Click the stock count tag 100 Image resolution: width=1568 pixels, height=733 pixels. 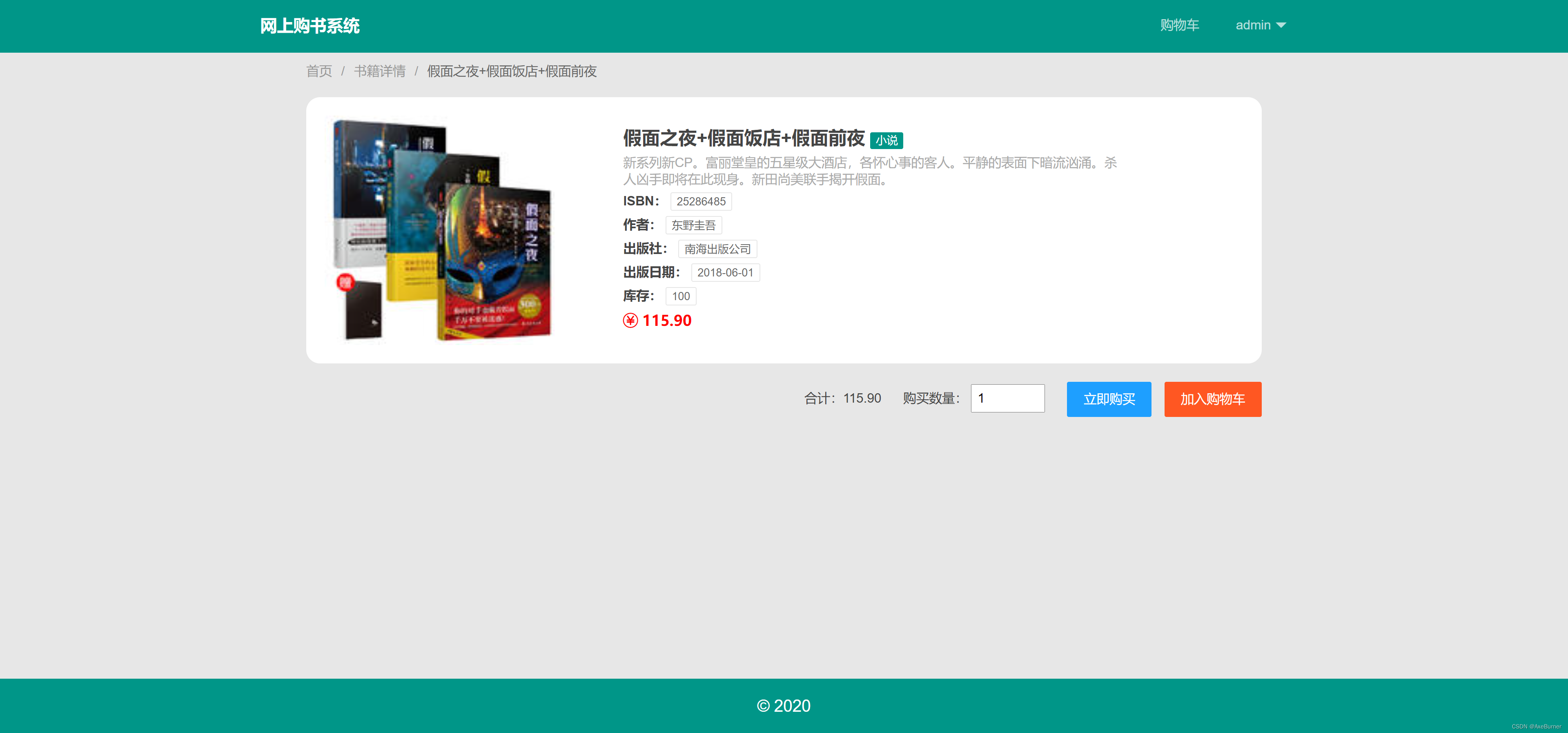(681, 296)
